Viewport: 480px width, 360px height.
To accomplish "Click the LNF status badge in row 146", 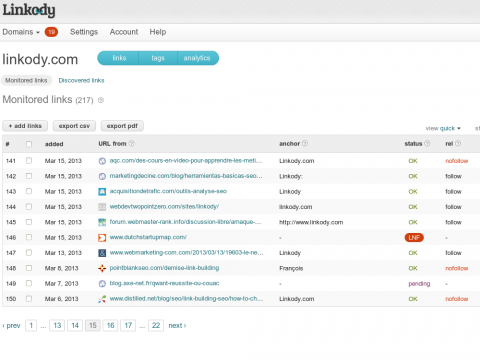I will click(414, 237).
